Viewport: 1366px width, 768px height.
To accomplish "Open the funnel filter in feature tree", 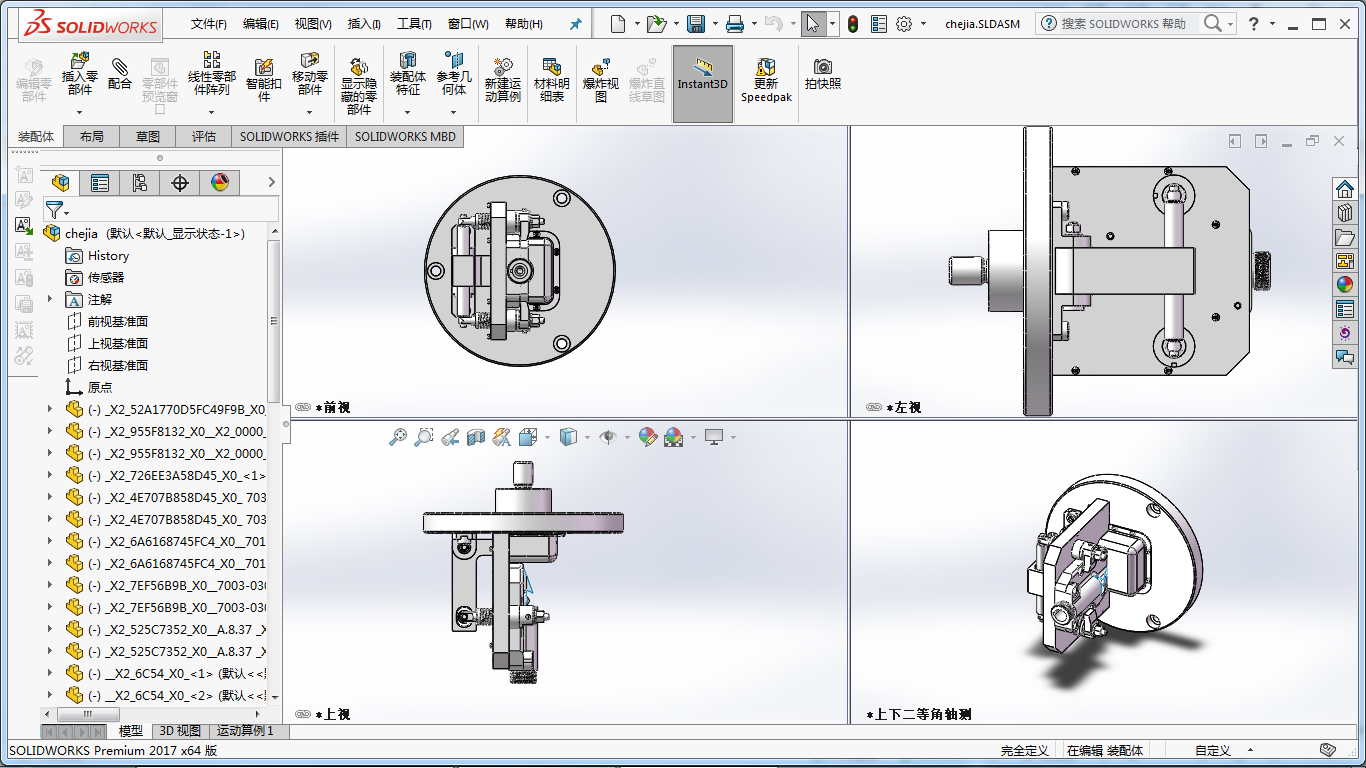I will tap(55, 210).
